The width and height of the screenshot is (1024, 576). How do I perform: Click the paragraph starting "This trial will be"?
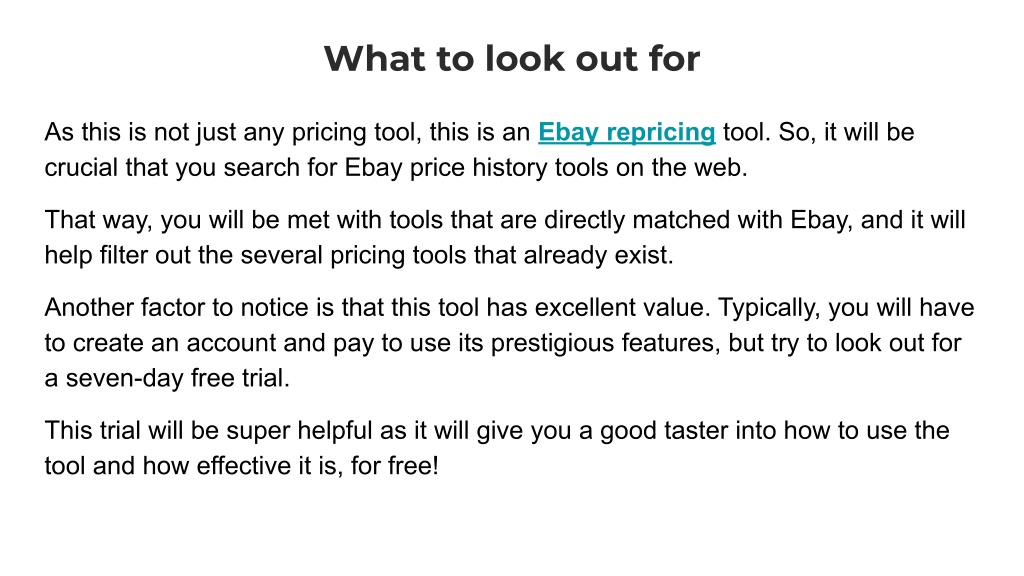[496, 448]
